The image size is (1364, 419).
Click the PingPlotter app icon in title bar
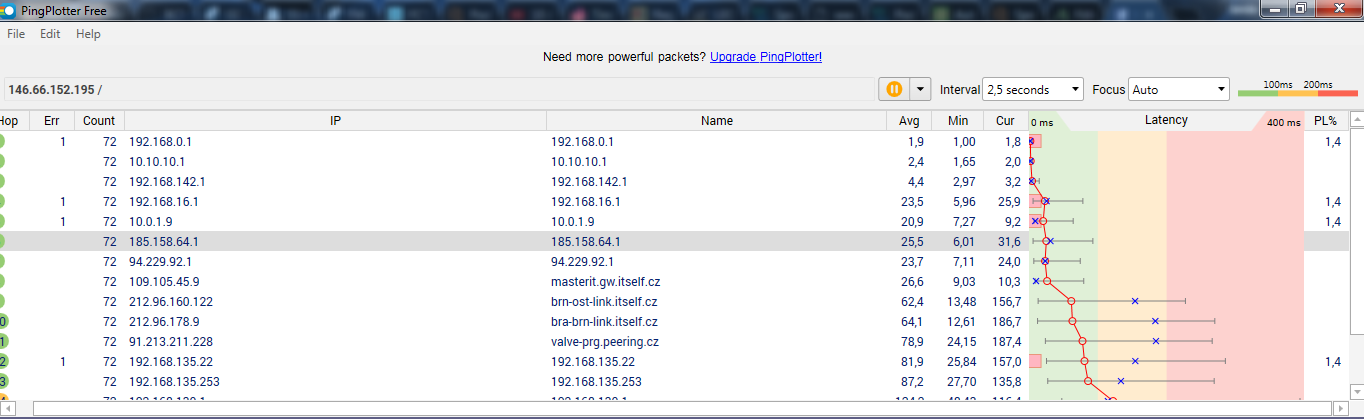click(8, 9)
